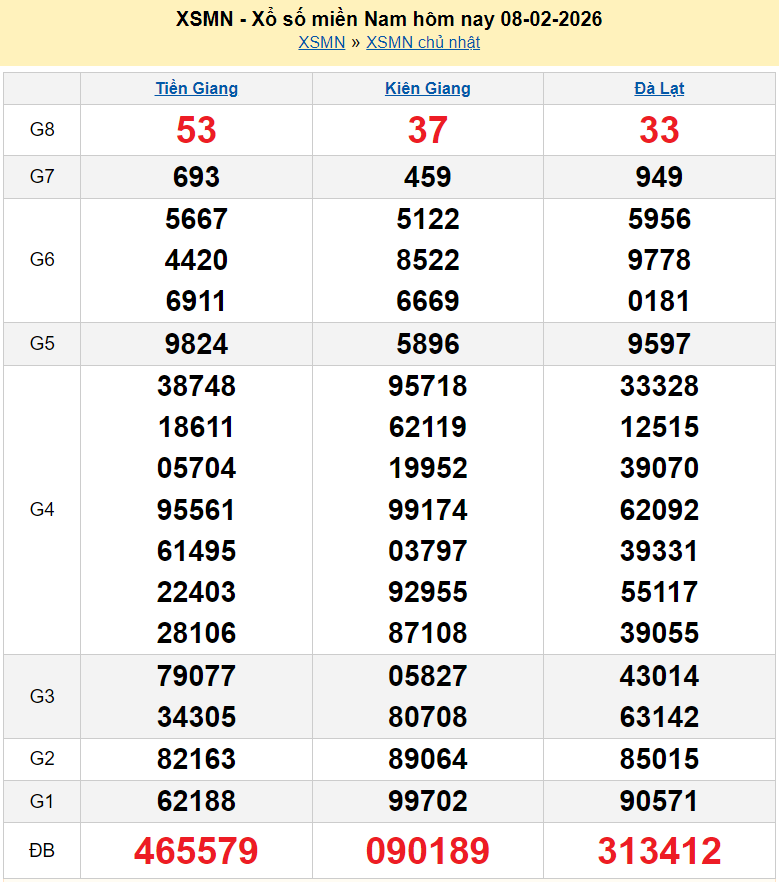Viewport: 779px width, 882px height.
Task: Click the Kiên Giang special prize 090189
Action: click(427, 851)
